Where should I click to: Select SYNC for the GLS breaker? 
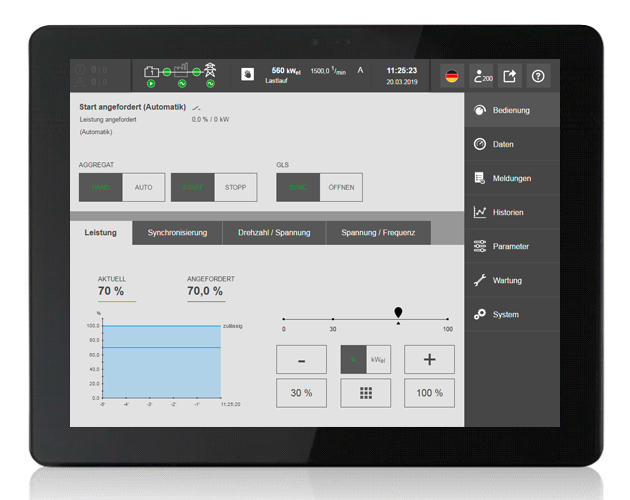point(298,187)
